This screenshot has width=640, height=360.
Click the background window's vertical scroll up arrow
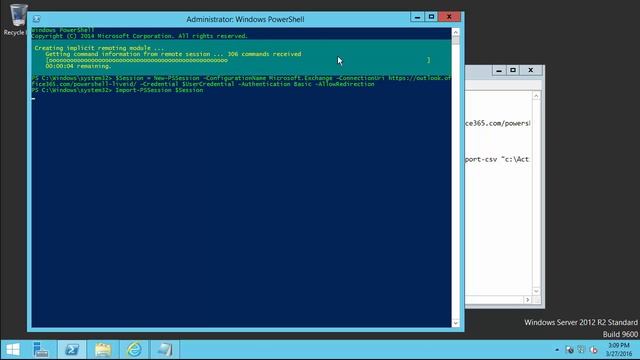(536, 96)
